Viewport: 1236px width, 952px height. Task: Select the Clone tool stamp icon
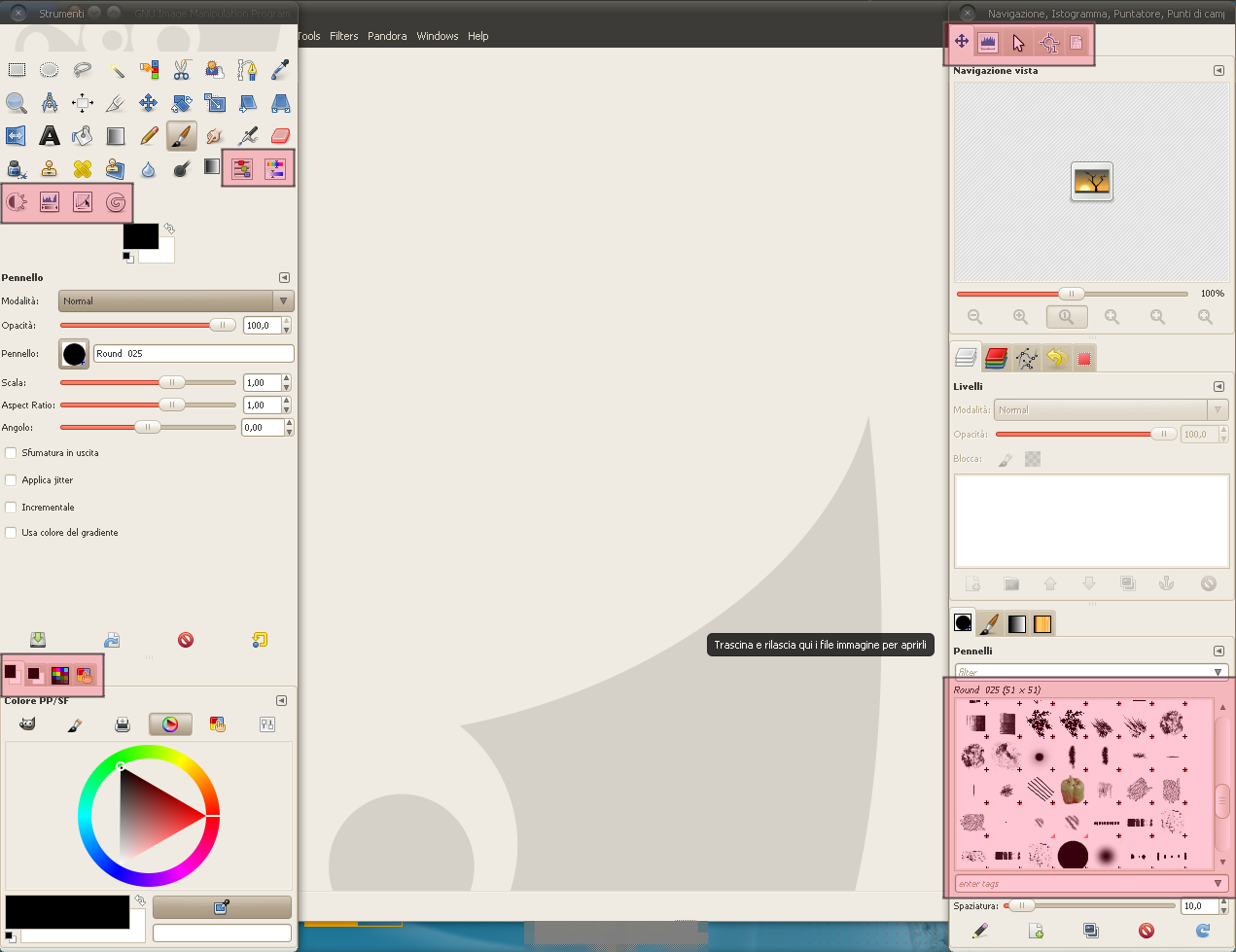click(x=49, y=168)
